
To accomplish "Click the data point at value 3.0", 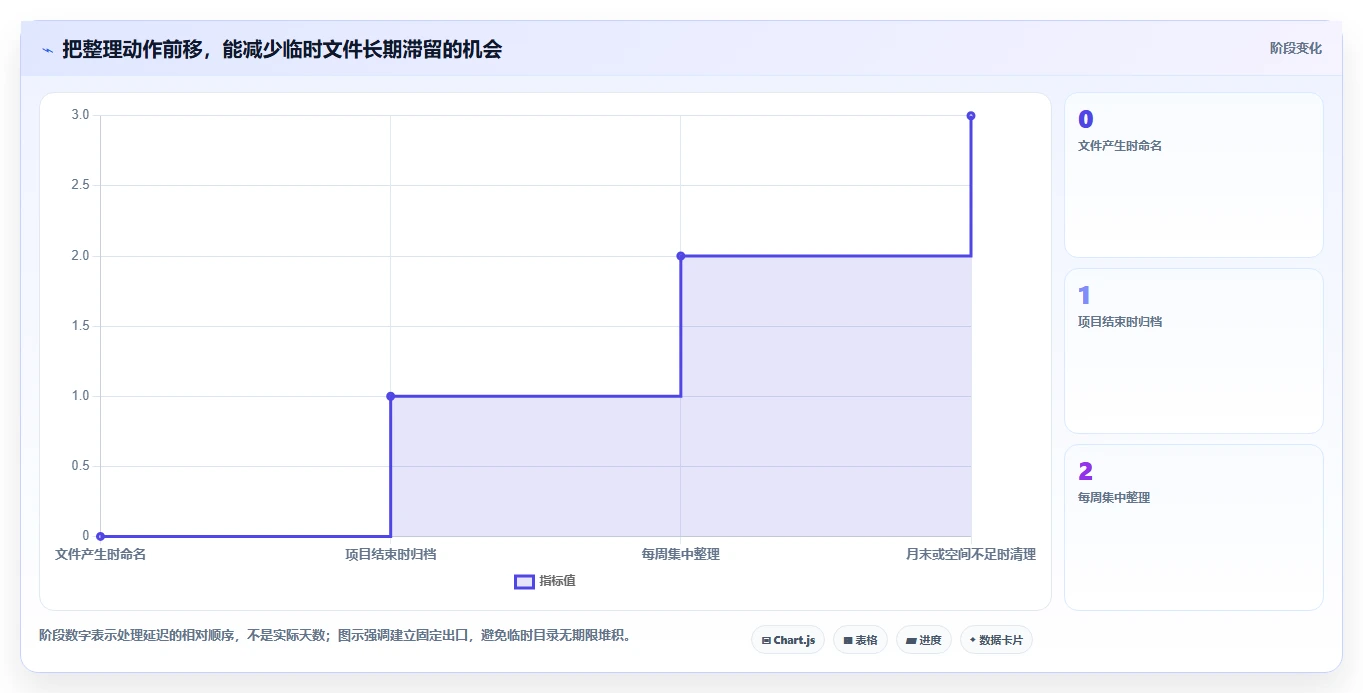I will [971, 115].
